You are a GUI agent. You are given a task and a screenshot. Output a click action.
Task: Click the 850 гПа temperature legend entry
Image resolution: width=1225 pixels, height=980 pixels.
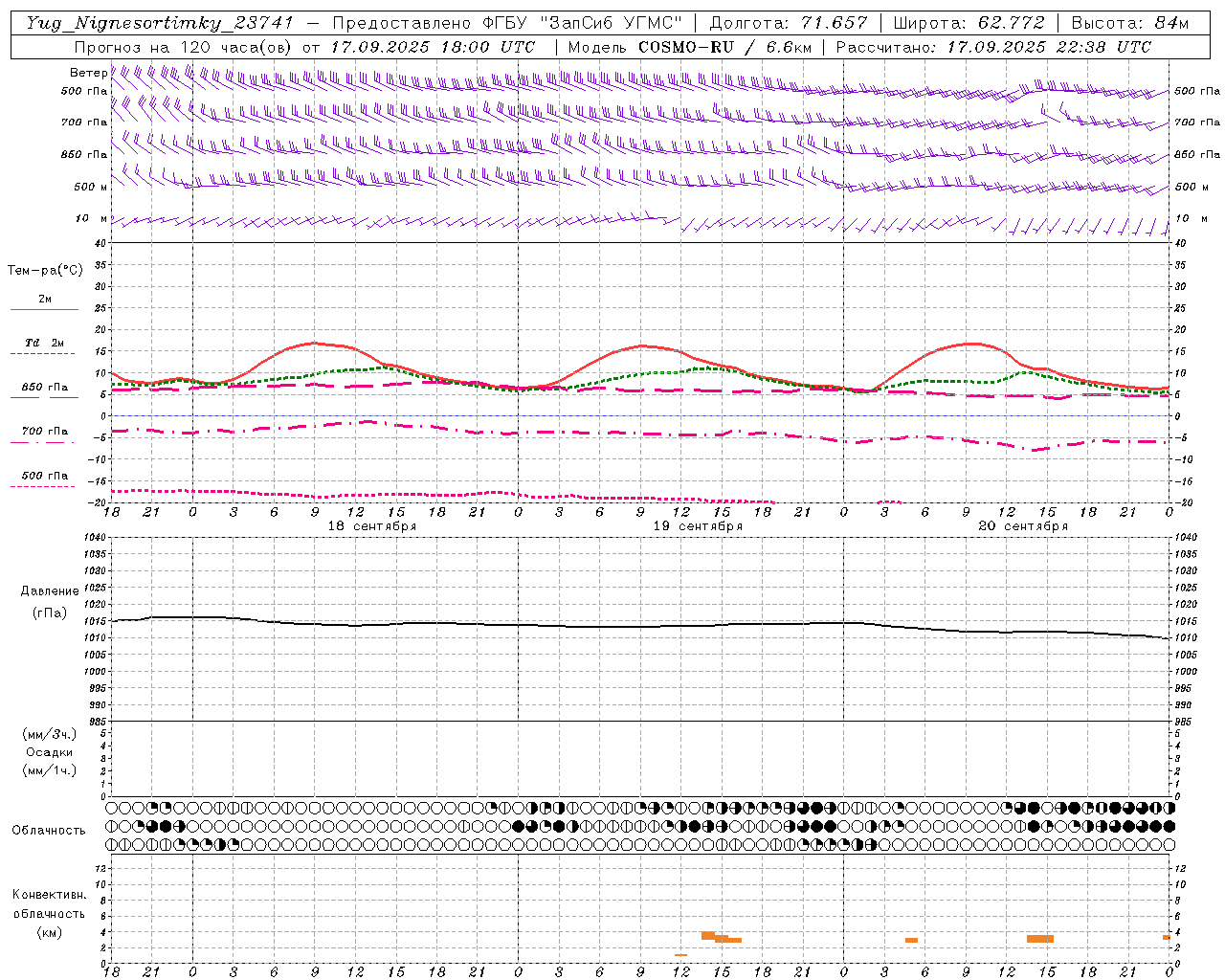click(44, 388)
